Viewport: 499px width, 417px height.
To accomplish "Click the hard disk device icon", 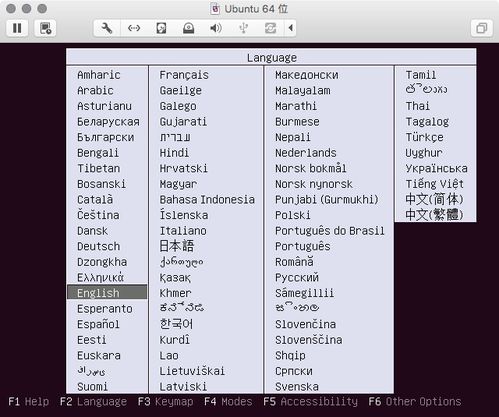I will 161,28.
